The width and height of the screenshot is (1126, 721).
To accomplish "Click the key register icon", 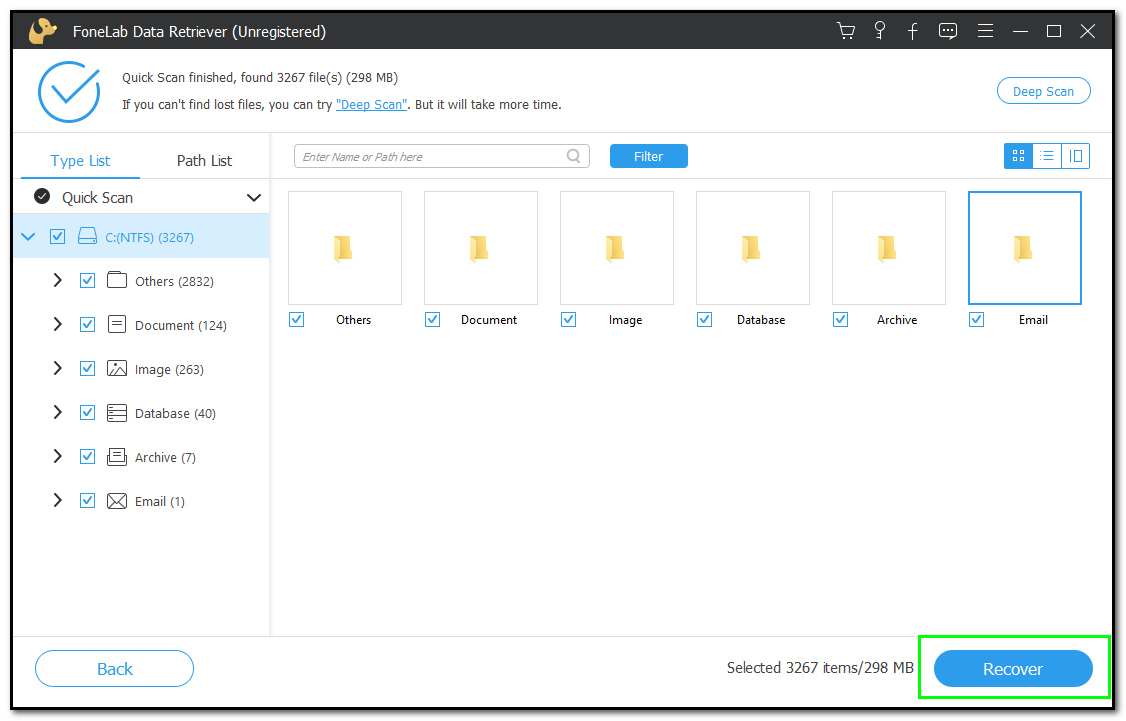I will tap(880, 31).
